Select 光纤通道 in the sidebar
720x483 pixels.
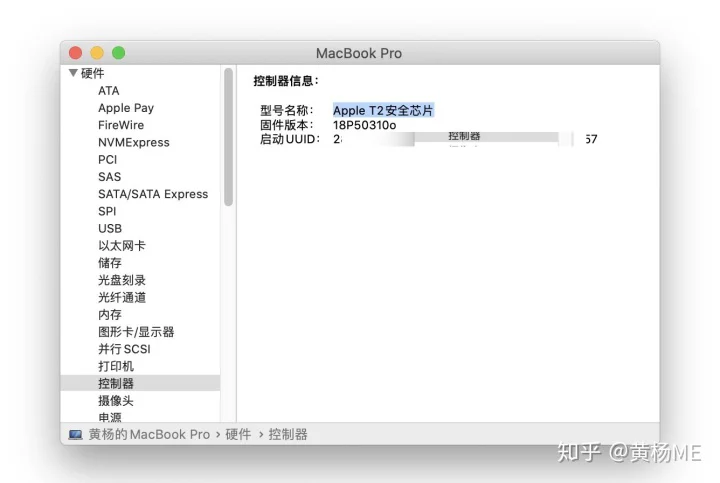122,298
